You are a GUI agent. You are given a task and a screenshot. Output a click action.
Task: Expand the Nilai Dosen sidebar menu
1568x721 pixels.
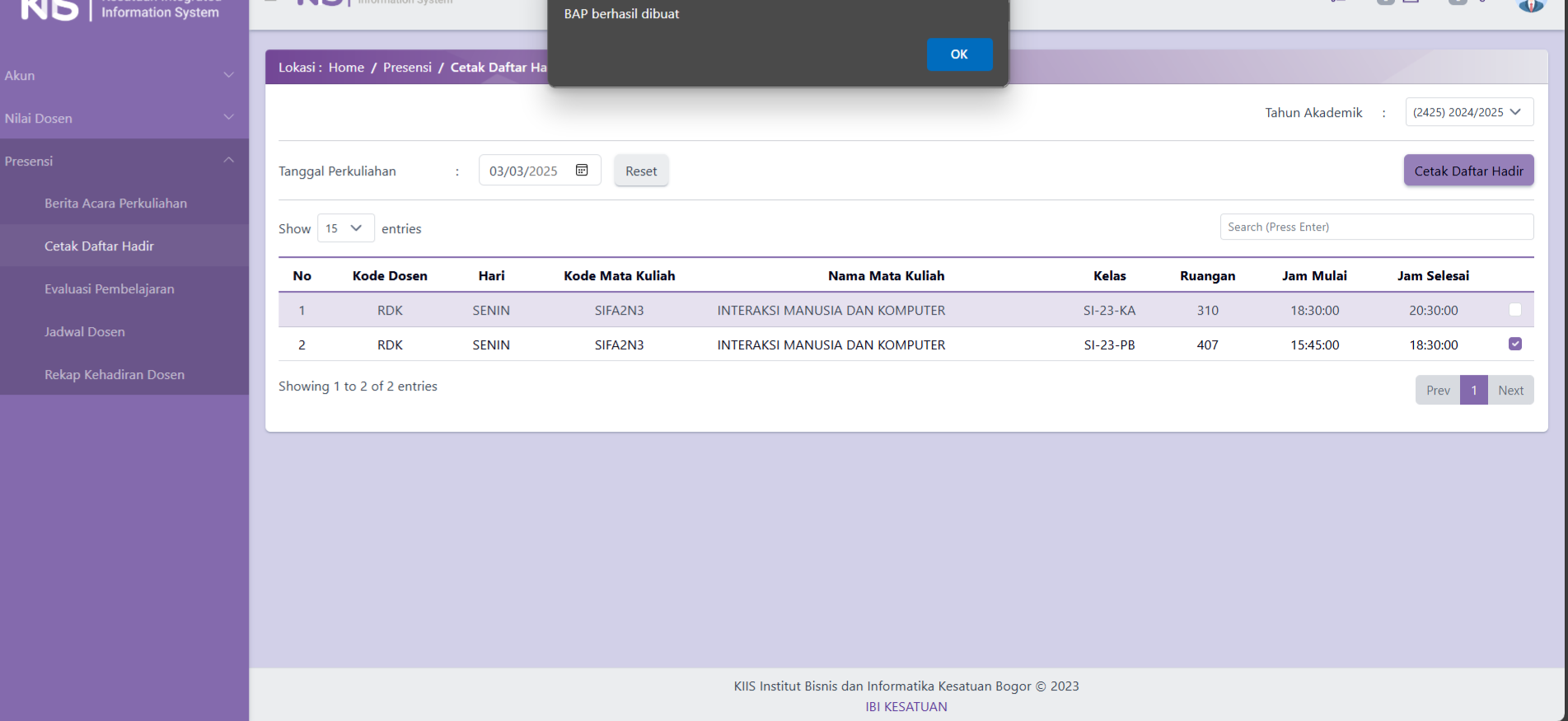(119, 119)
